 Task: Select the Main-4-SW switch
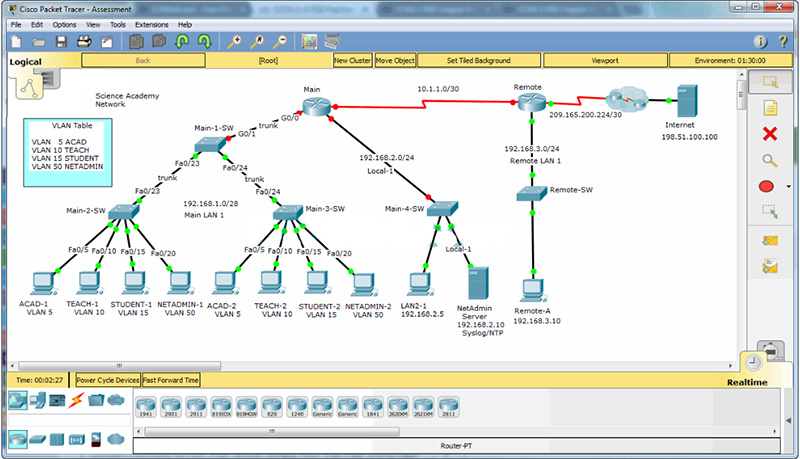pyautogui.click(x=442, y=208)
